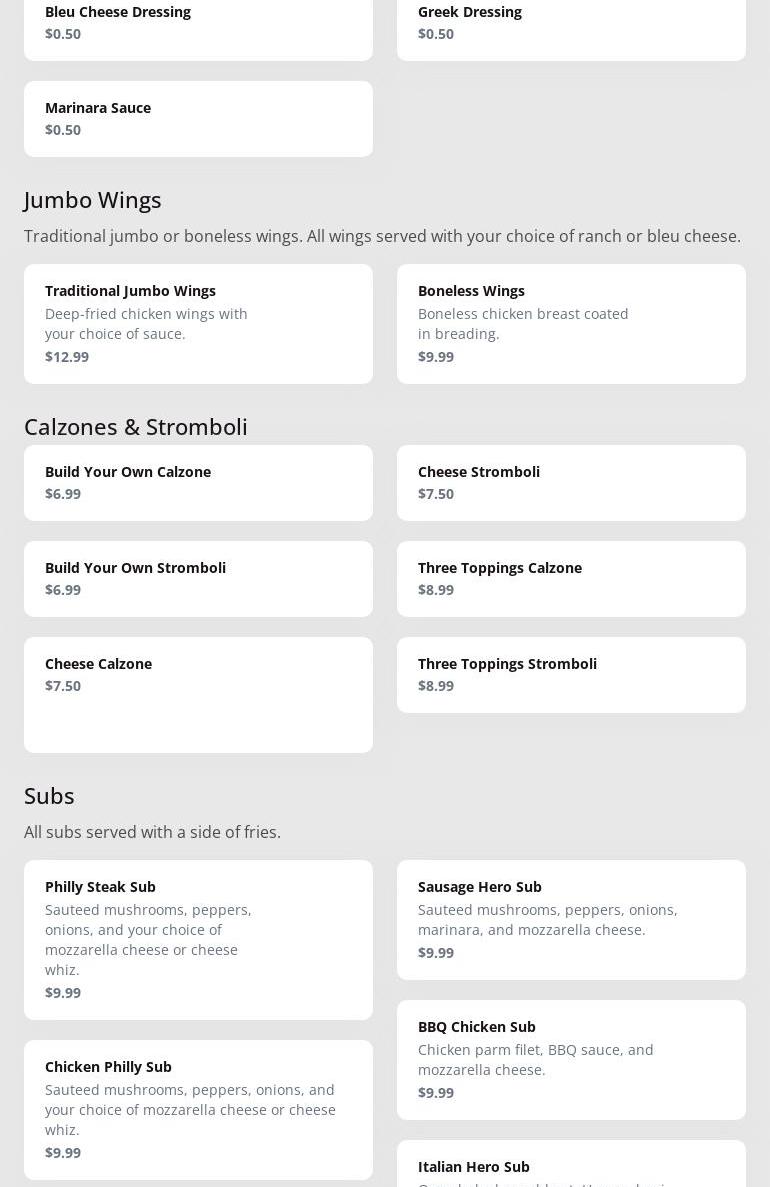
Task: Open Three Toppings Stromboli item
Action: 571,674
